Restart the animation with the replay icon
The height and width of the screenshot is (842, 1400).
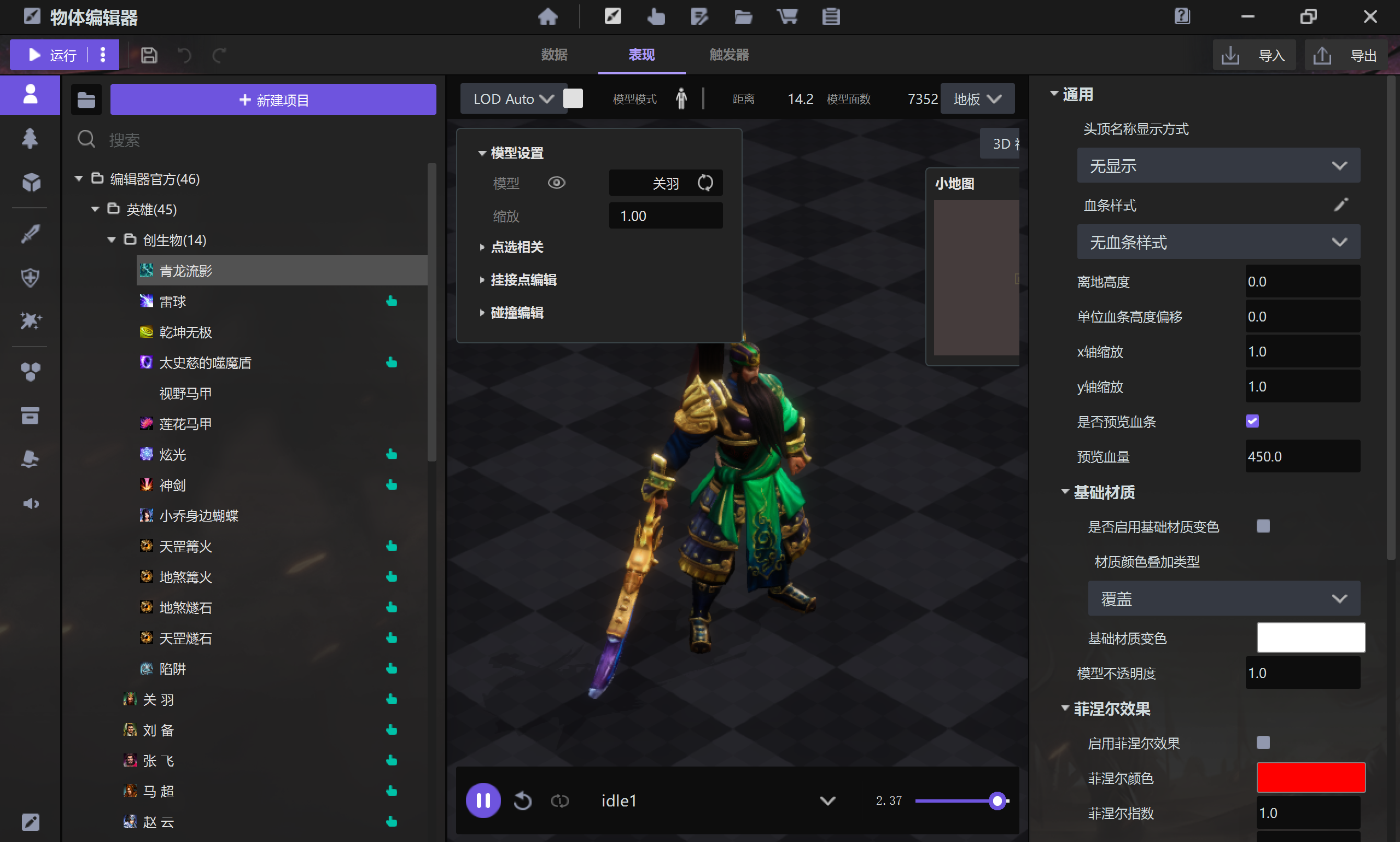pyautogui.click(x=522, y=800)
